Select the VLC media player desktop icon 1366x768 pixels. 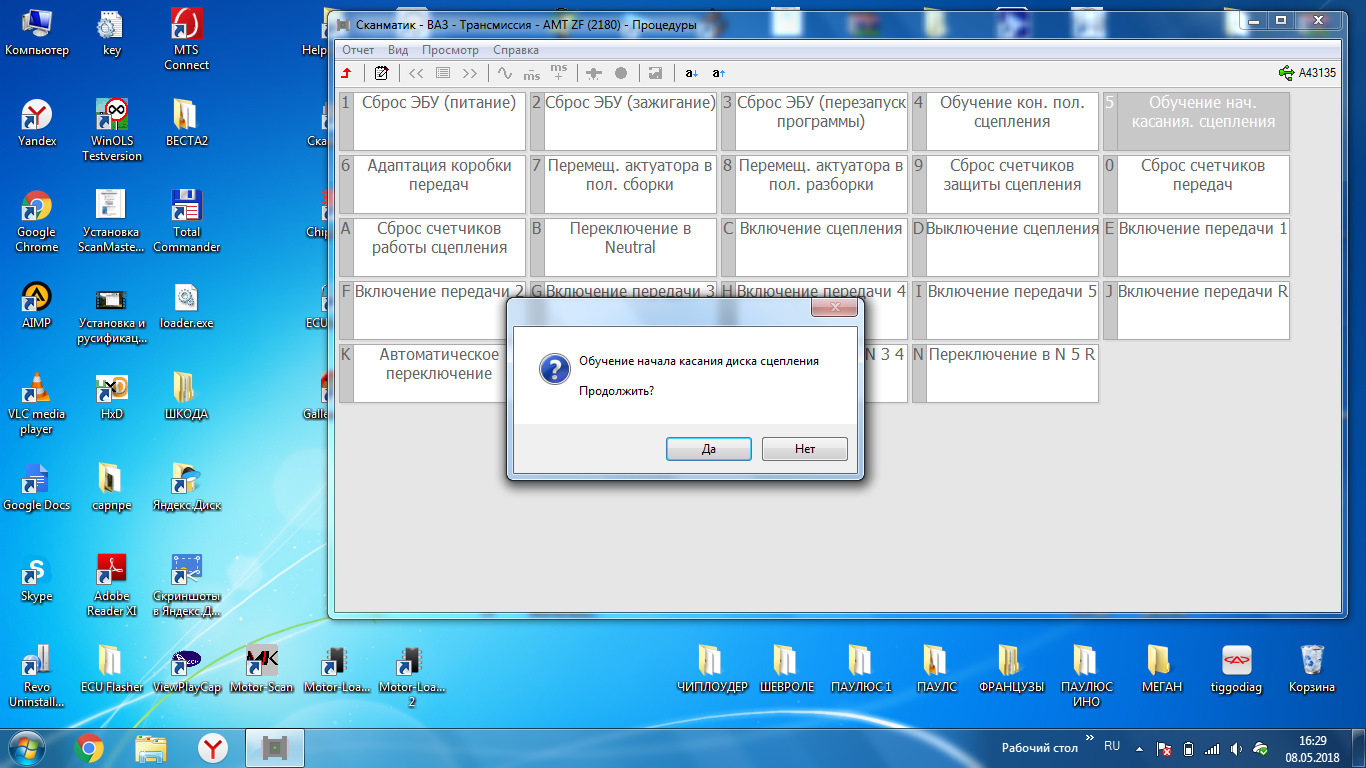click(x=37, y=403)
